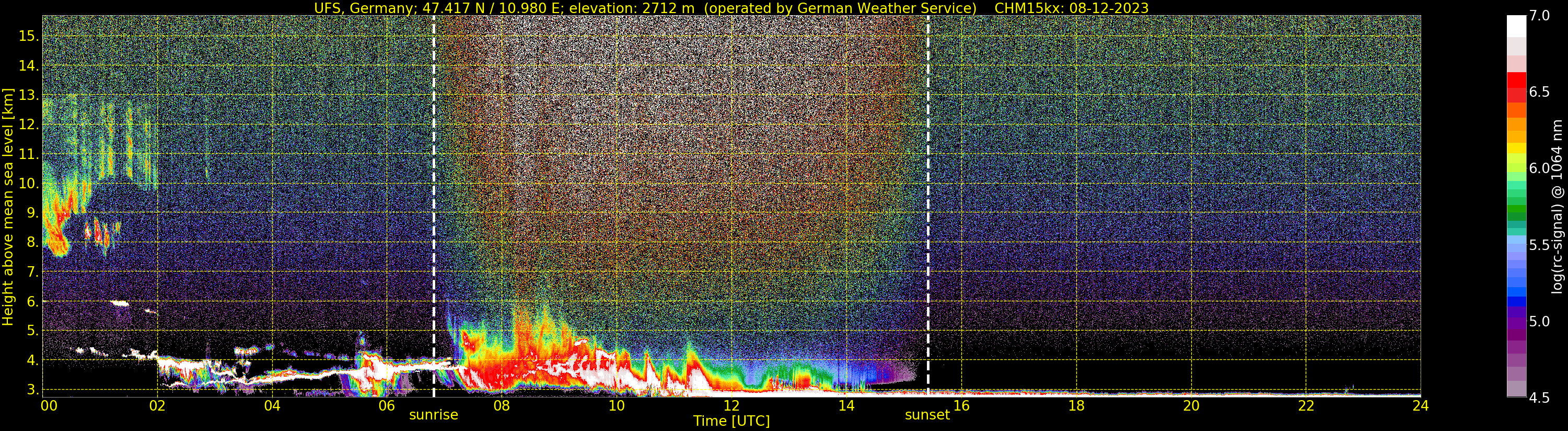Screen dimensions: 1568x431
Task: Click the white dashed sunset marker line
Action: point(927,206)
